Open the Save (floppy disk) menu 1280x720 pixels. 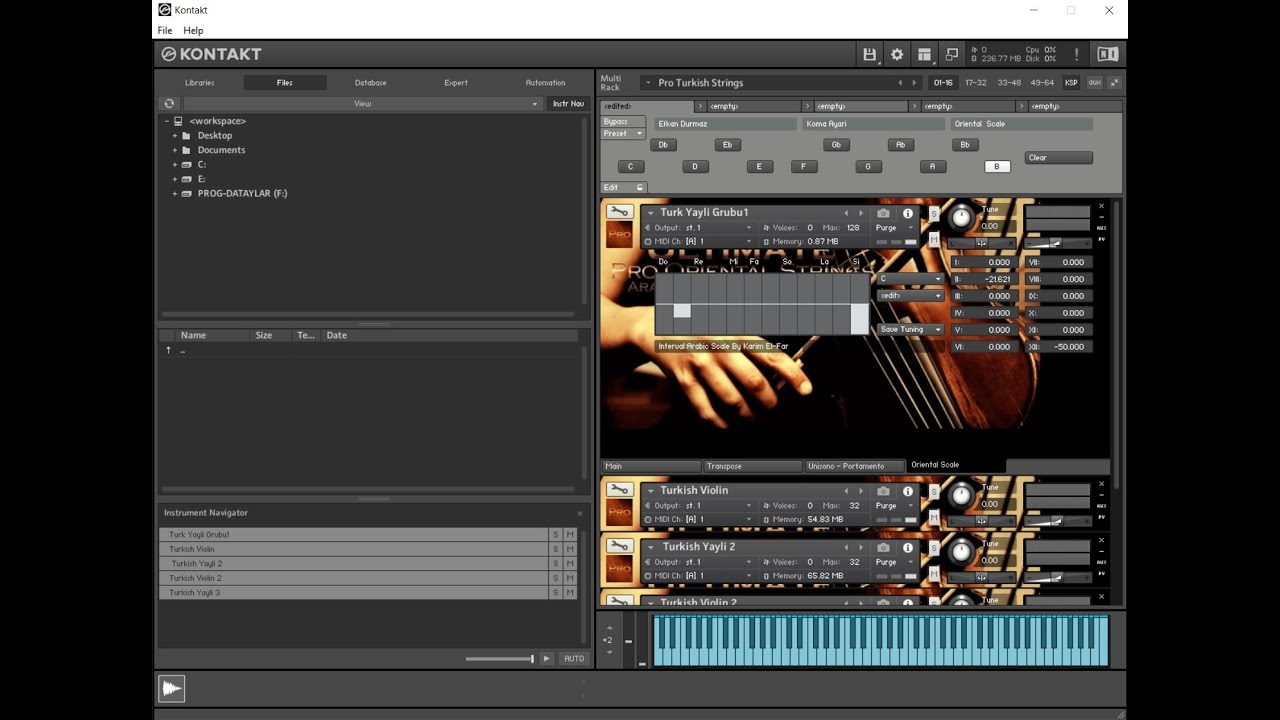point(870,54)
